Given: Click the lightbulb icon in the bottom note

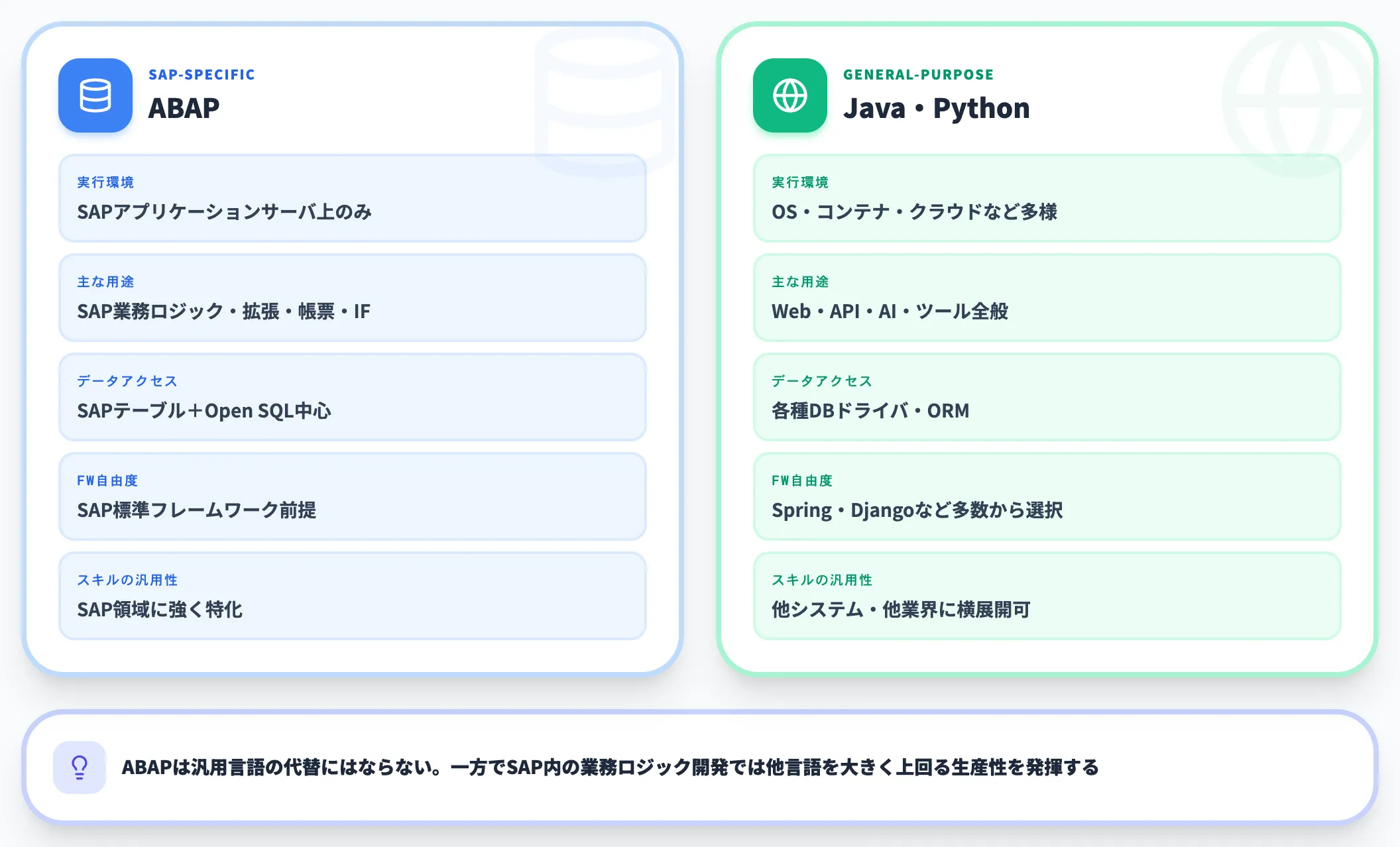Looking at the screenshot, I should [x=80, y=767].
